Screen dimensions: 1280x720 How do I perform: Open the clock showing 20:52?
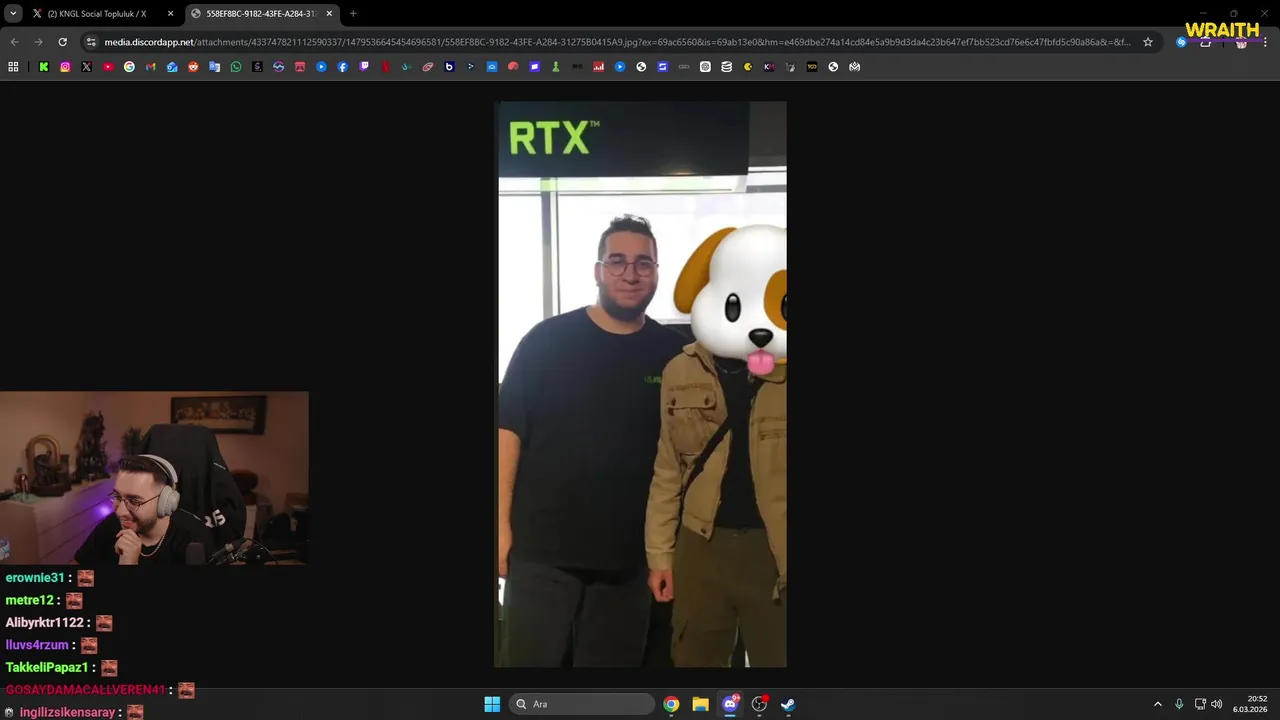coord(1250,704)
